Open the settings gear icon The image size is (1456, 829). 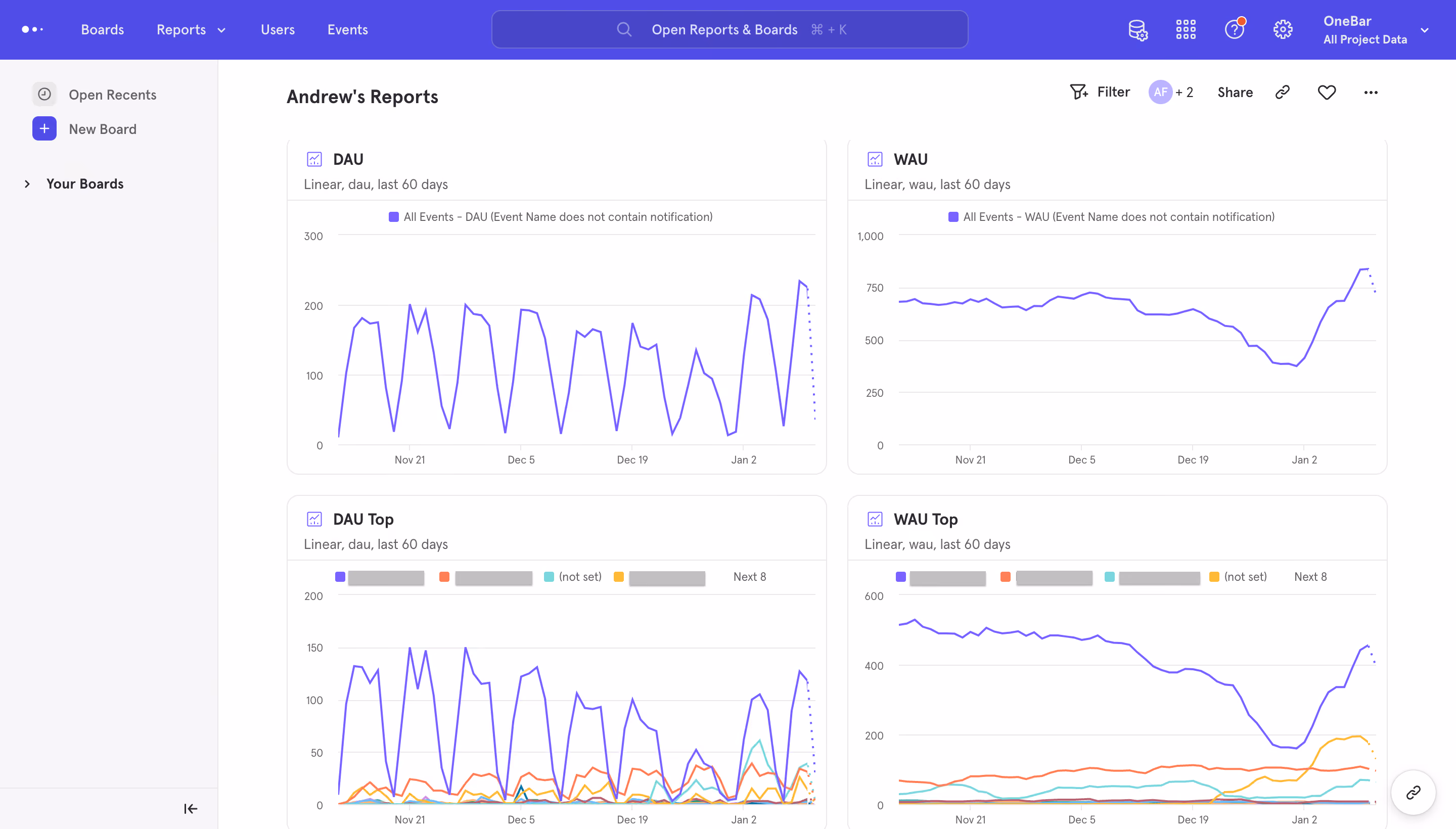click(x=1282, y=30)
